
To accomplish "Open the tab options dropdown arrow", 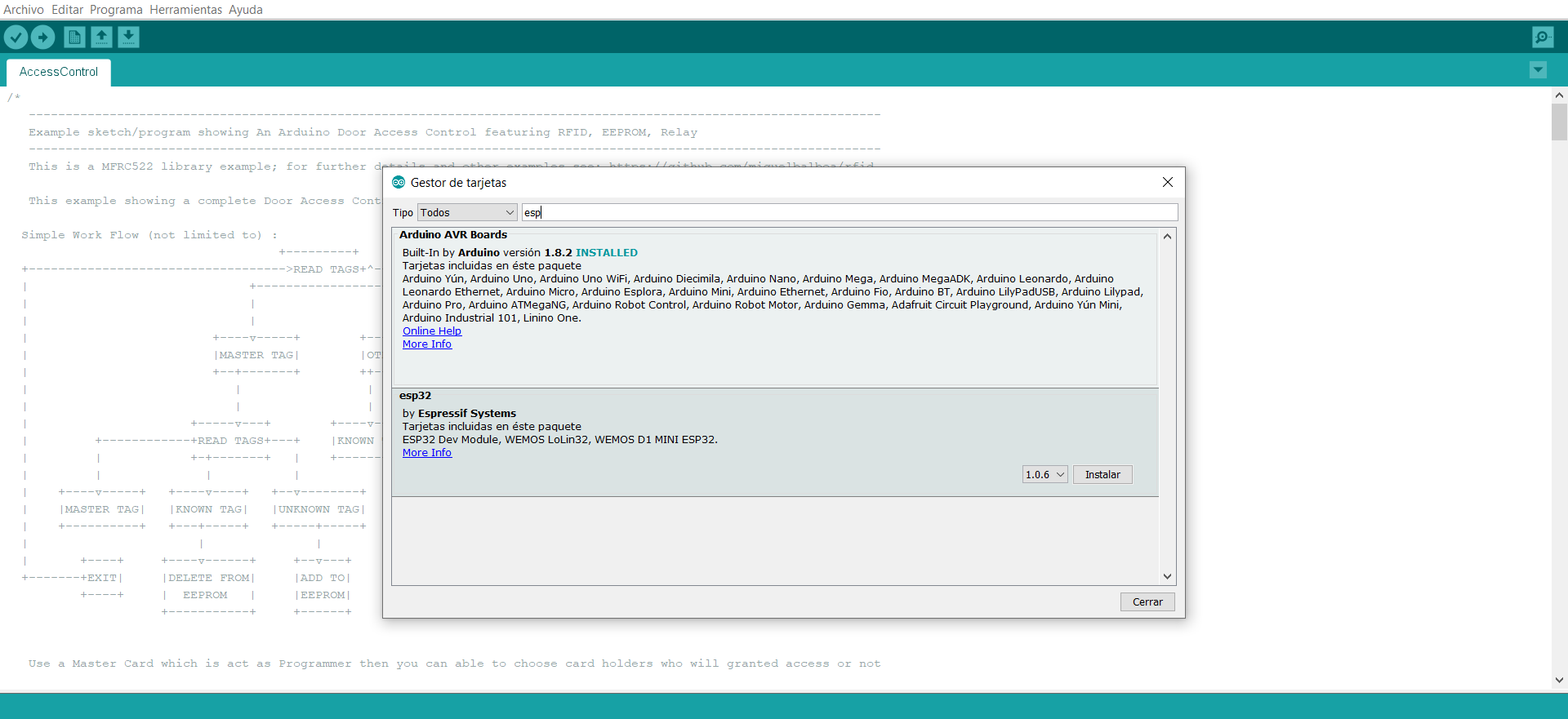I will coord(1538,70).
